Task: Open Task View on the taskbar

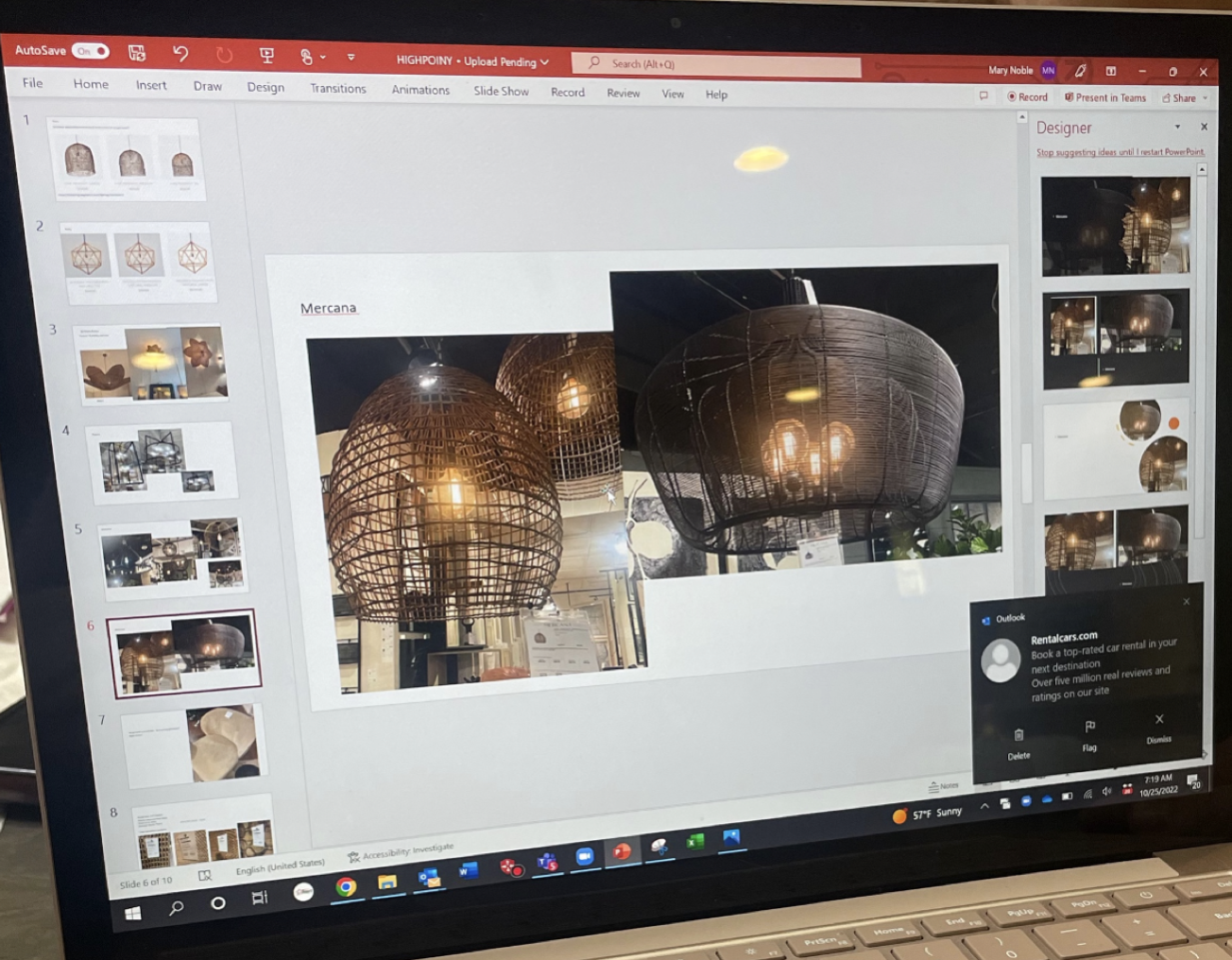Action: [x=259, y=898]
